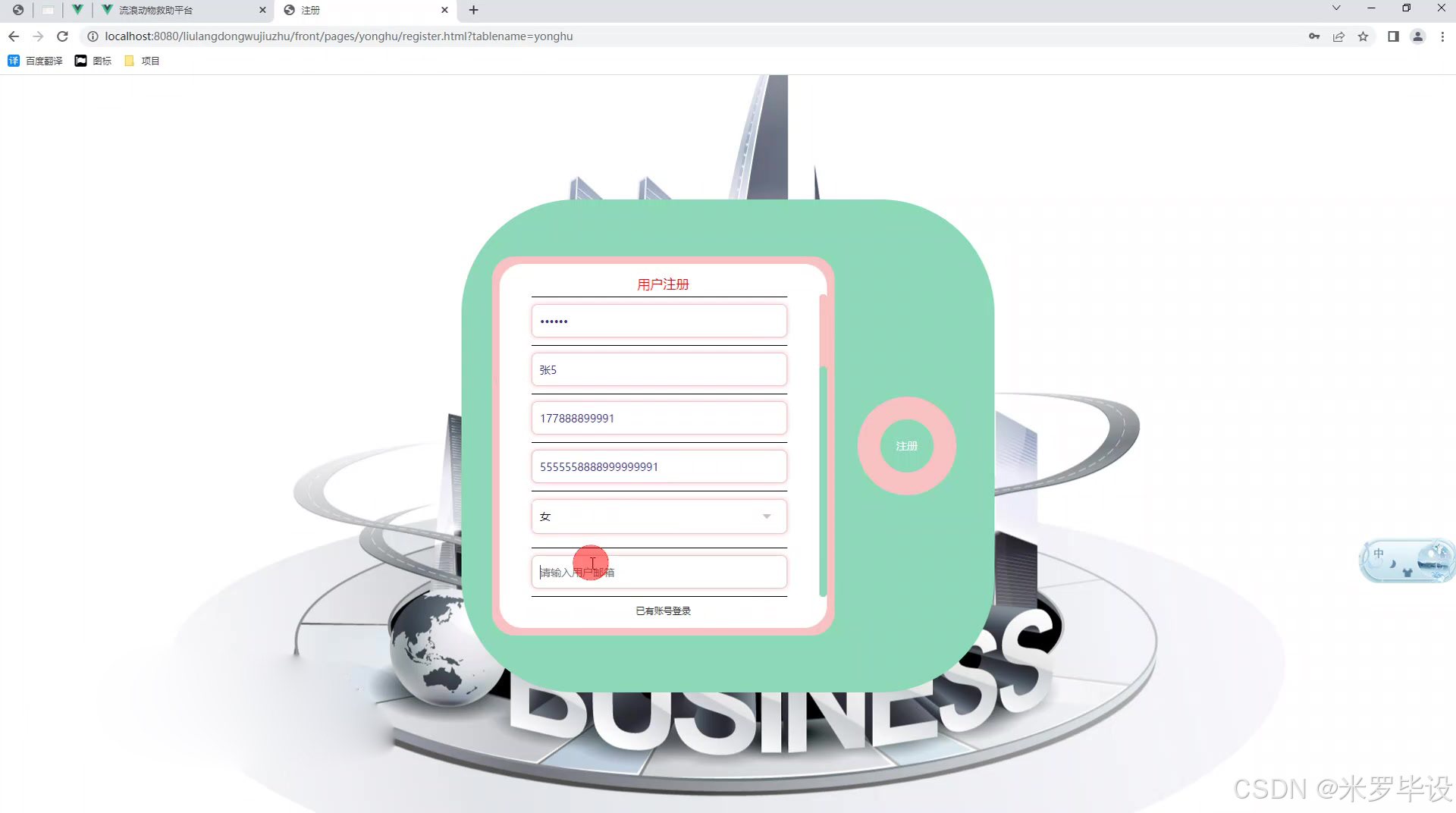Screen dimensions: 1456x813
Task: Reload the current page
Action: coord(63,36)
